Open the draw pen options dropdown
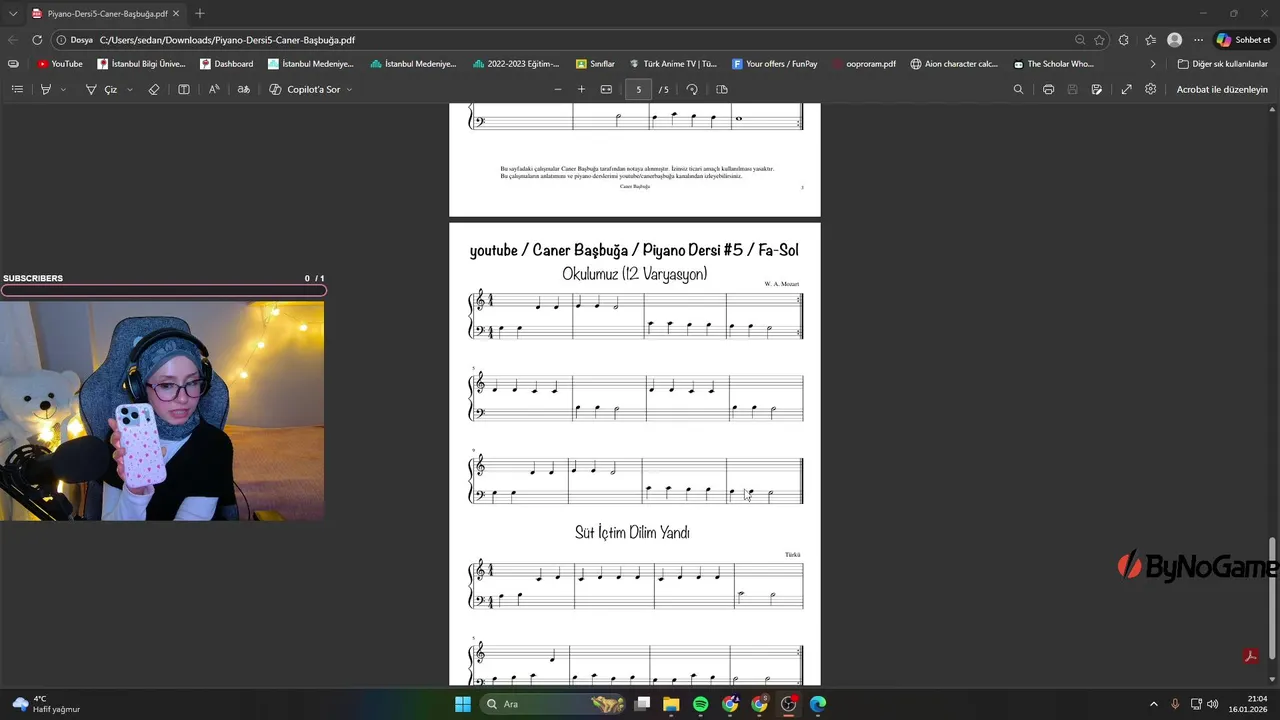This screenshot has height=720, width=1280. (129, 89)
